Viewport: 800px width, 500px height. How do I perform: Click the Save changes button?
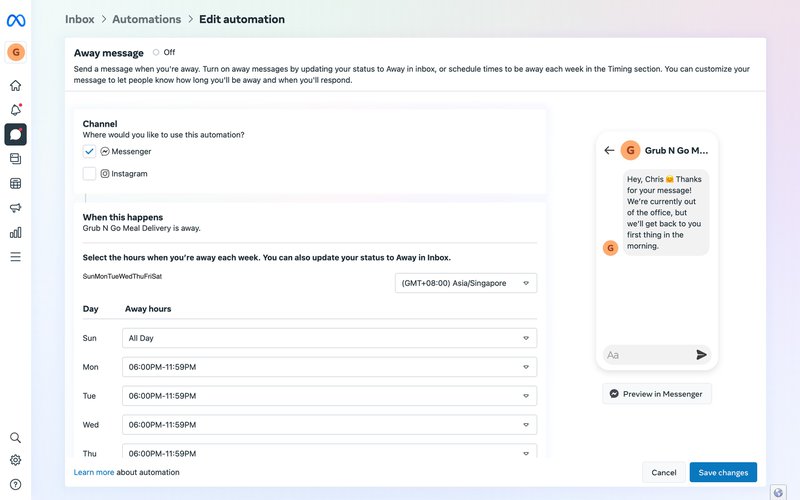723,472
